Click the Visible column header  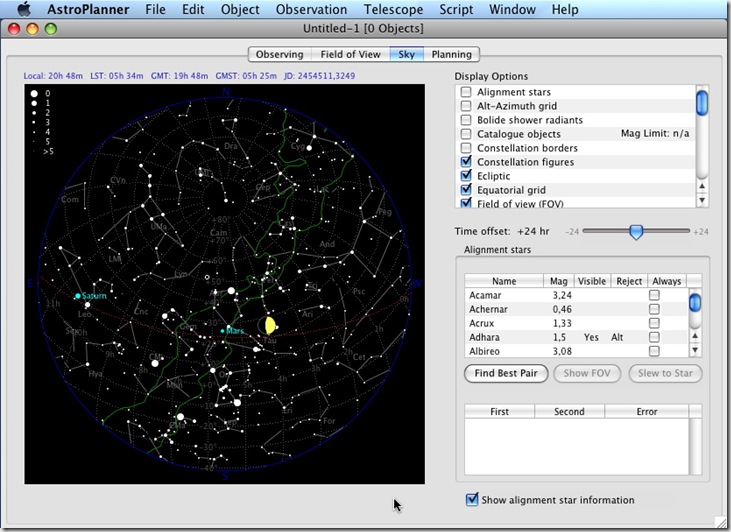[x=592, y=281]
